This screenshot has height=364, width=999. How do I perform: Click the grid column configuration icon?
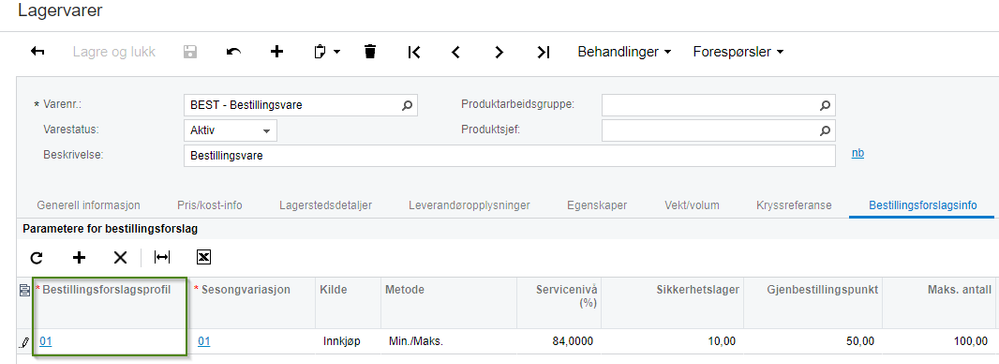point(25,291)
